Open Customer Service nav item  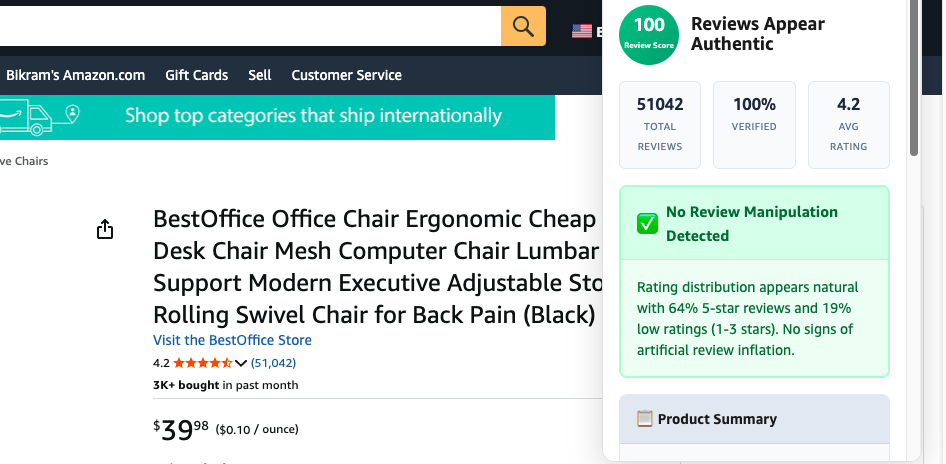[346, 75]
